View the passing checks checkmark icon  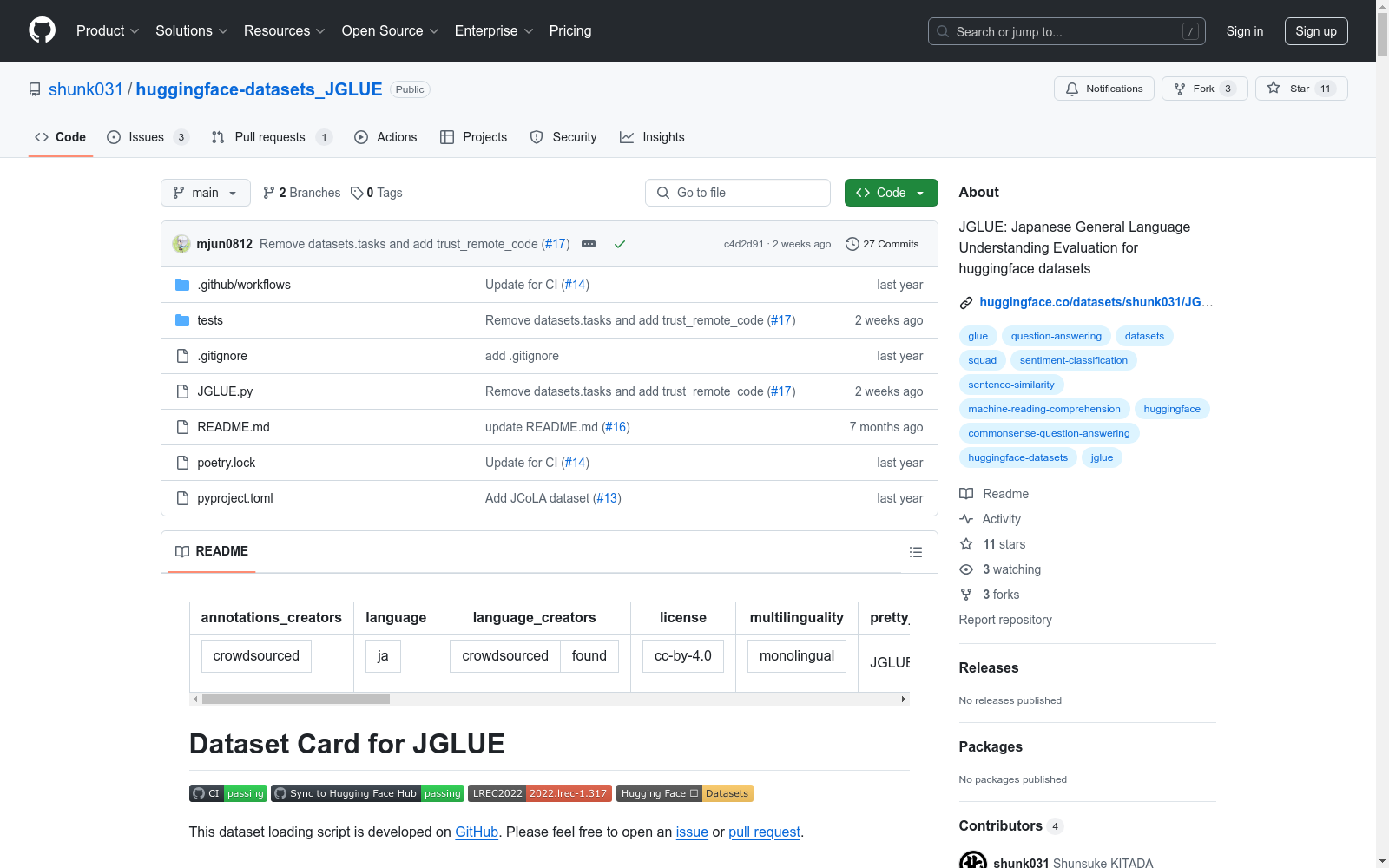point(620,244)
